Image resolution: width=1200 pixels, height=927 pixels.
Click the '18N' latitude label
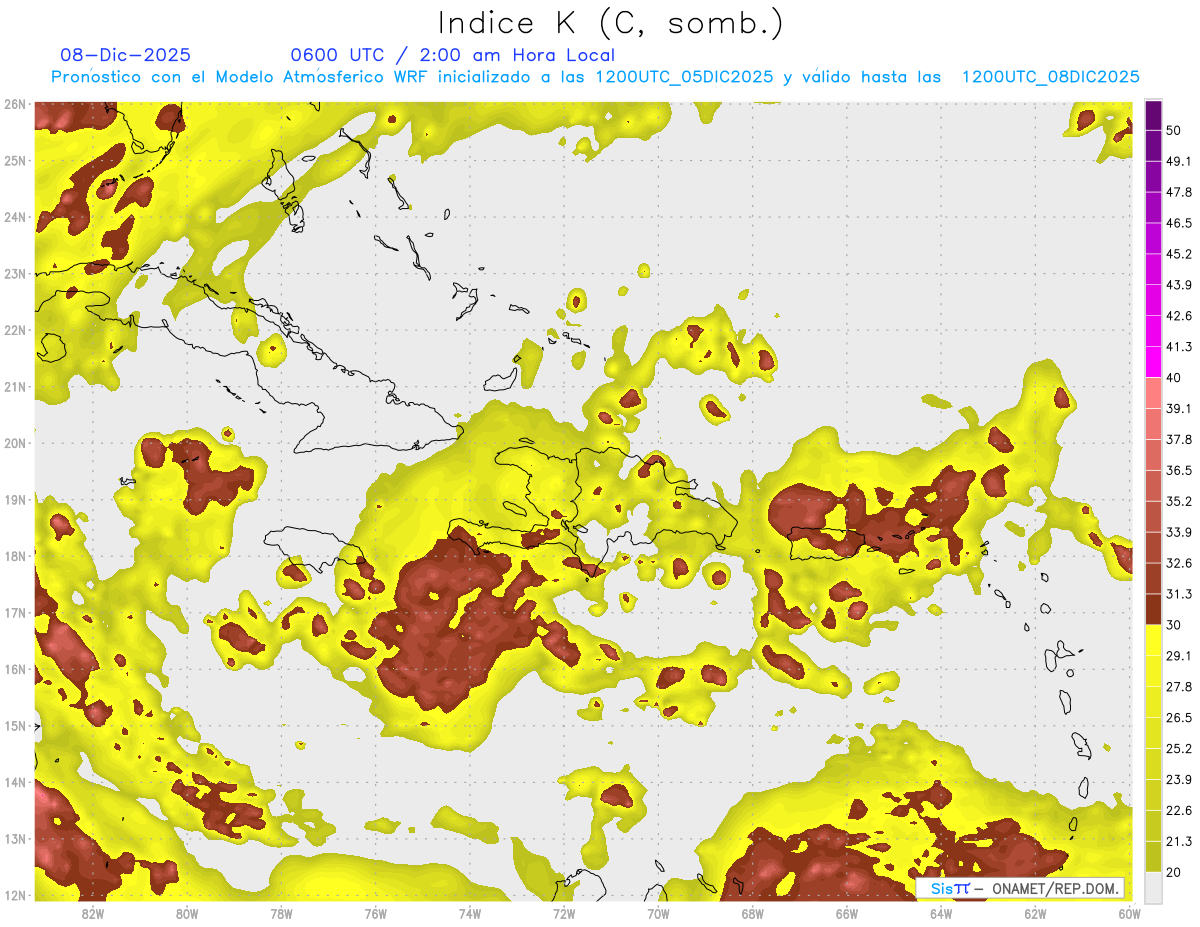point(15,556)
